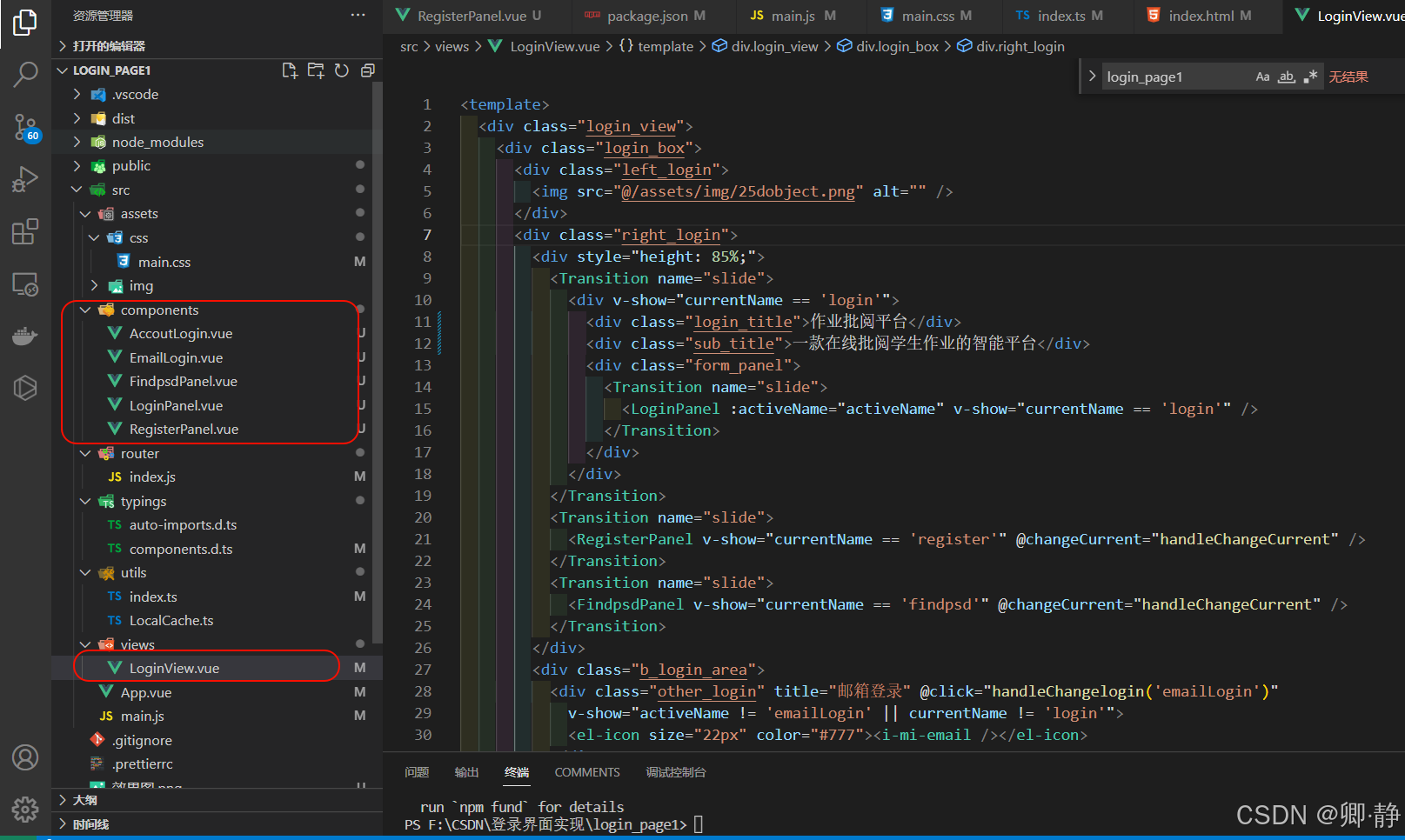
Task: Open AccoutLogin.vue in the file tree
Action: tap(181, 333)
